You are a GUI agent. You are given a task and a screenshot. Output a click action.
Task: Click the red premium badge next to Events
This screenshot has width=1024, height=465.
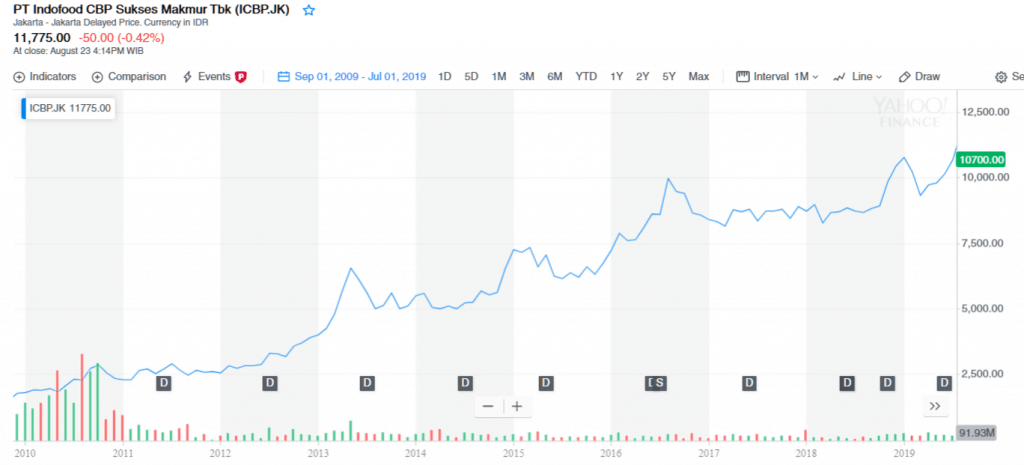tap(240, 77)
